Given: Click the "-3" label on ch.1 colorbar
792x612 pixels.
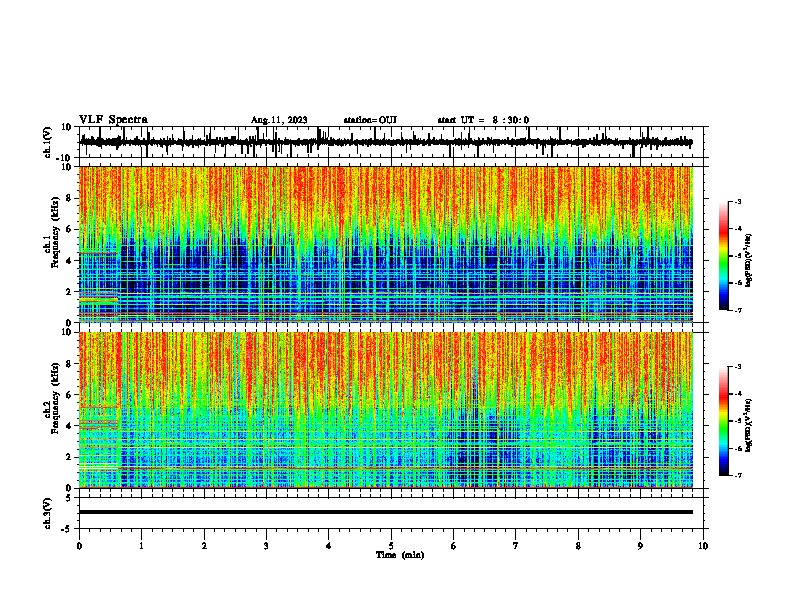Looking at the screenshot, I should pos(737,202).
